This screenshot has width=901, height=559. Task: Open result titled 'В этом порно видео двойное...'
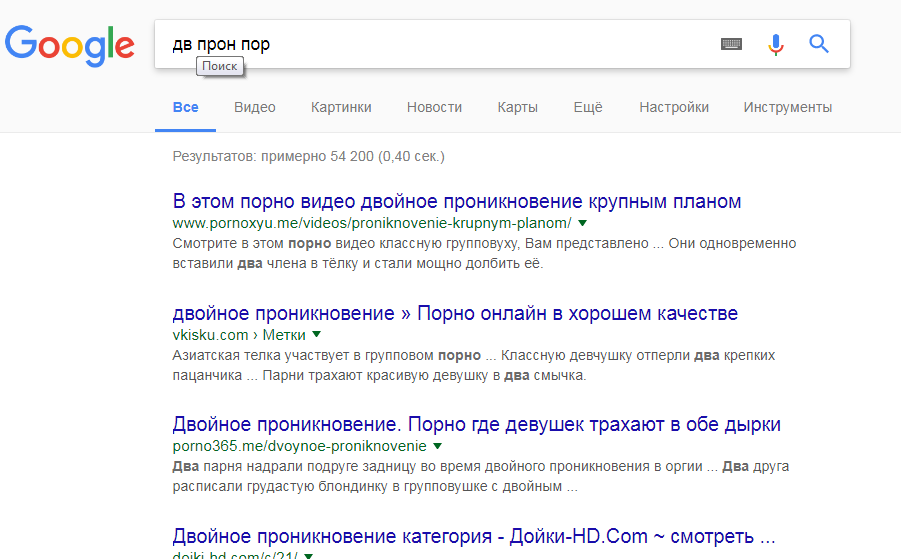pyautogui.click(x=457, y=201)
